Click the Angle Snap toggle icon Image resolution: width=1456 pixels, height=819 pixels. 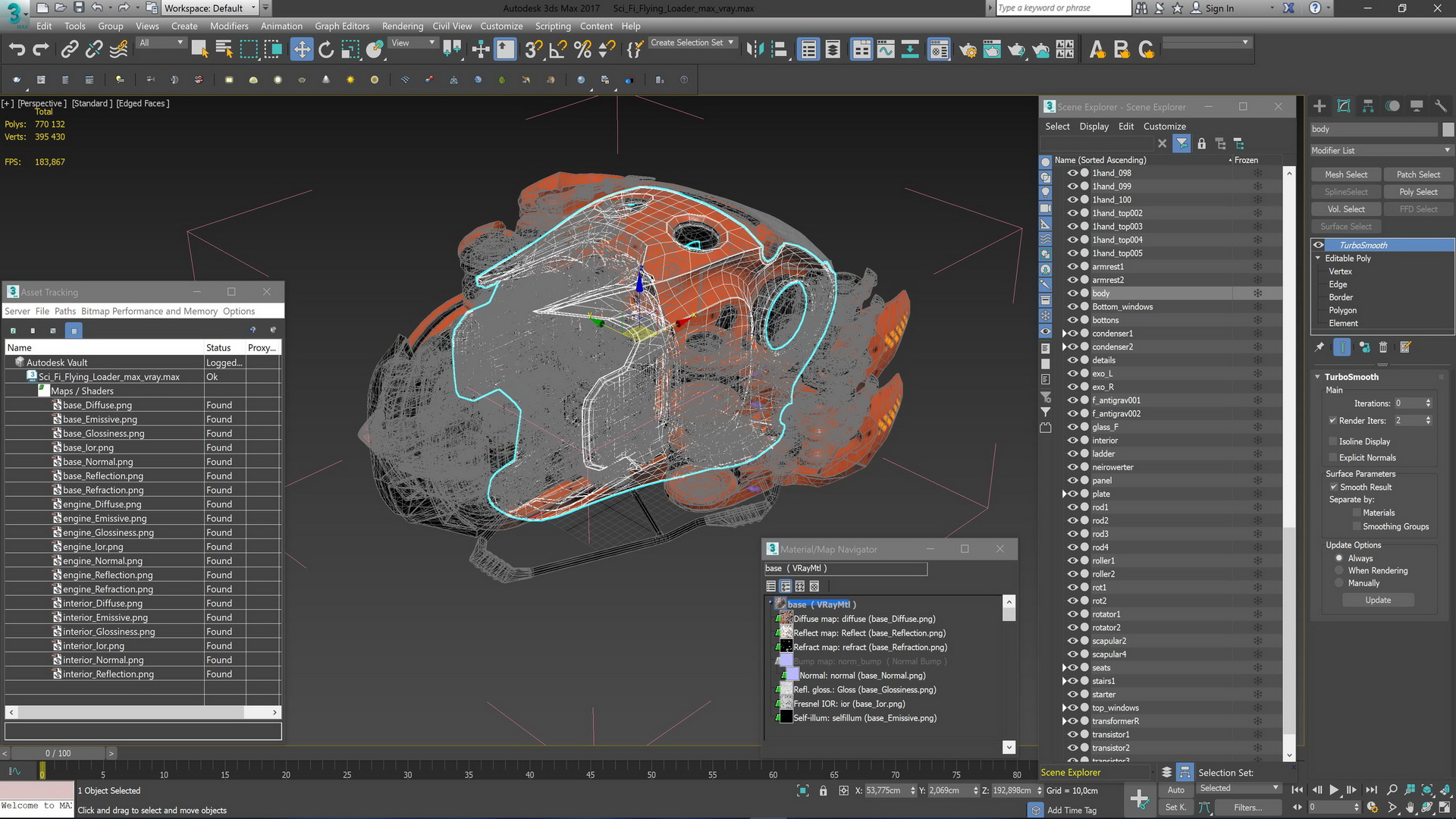557,50
